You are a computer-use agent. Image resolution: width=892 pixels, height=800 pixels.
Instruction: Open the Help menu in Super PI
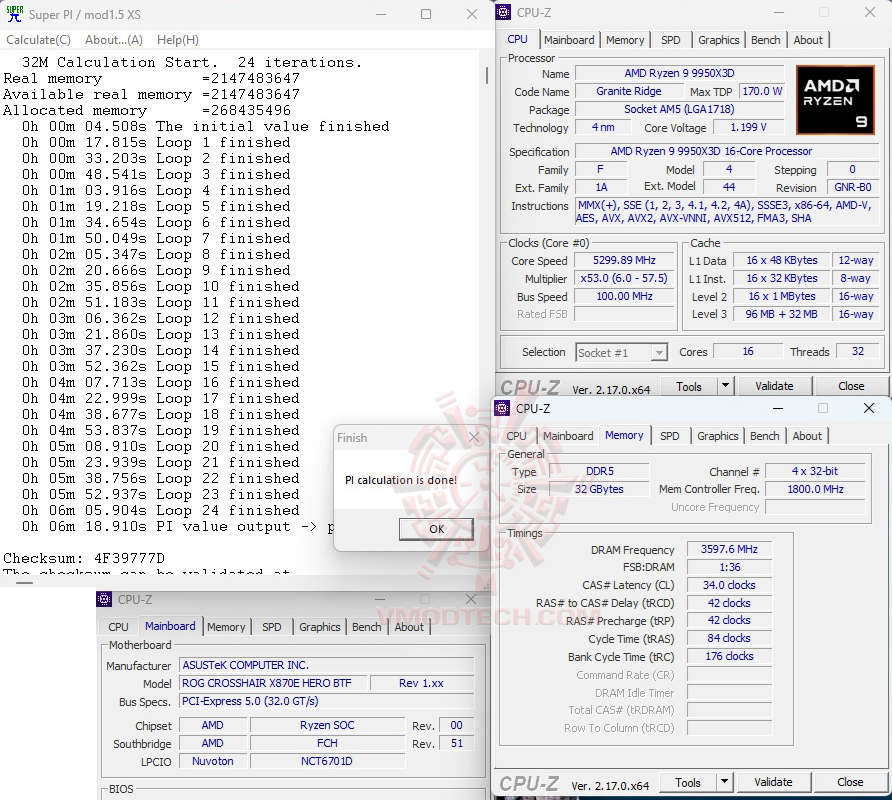(177, 39)
